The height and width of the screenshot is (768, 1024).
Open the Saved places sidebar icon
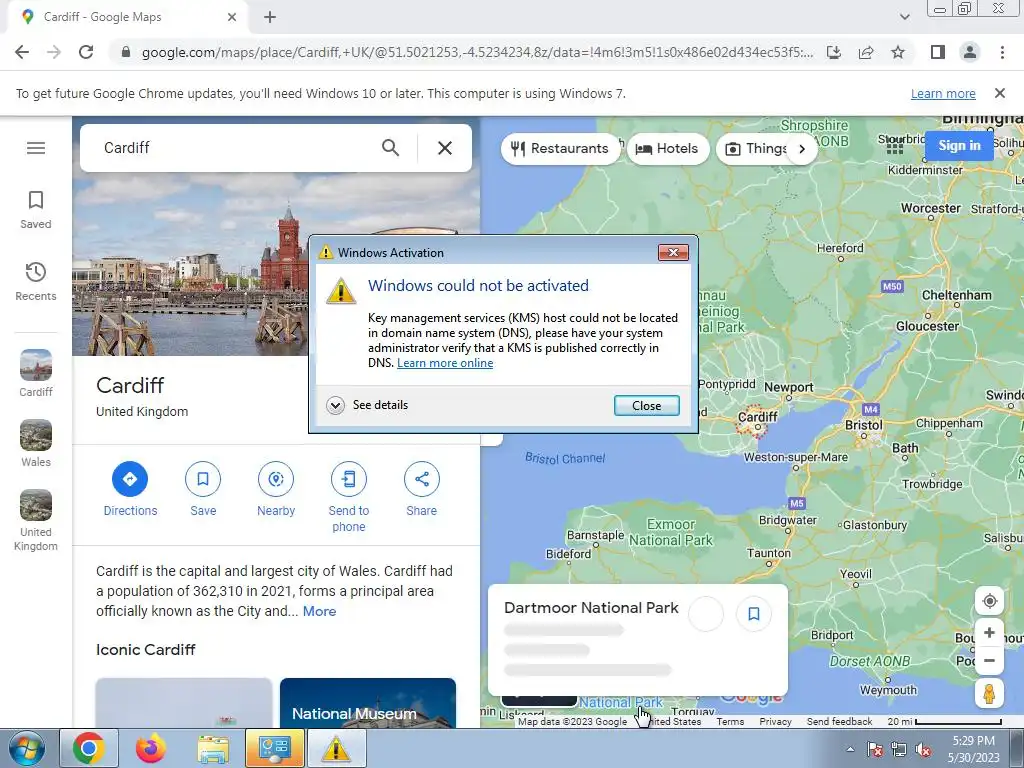pos(36,210)
